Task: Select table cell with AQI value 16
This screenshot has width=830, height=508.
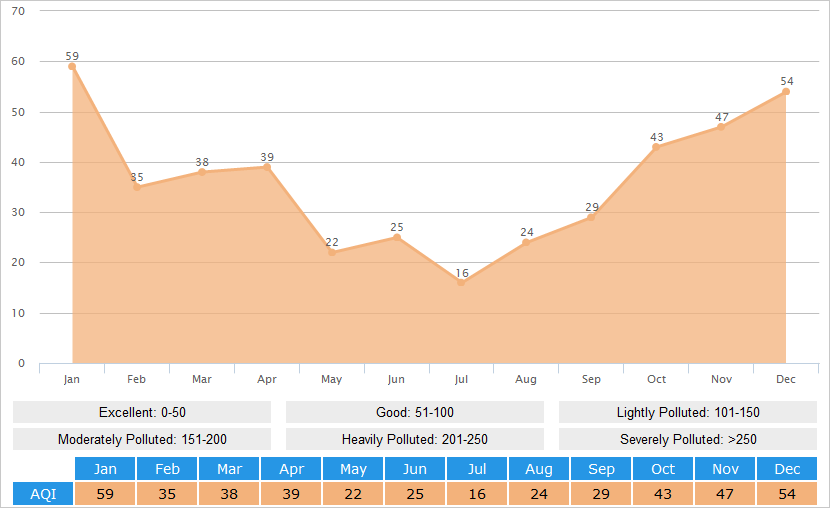Action: click(x=477, y=494)
